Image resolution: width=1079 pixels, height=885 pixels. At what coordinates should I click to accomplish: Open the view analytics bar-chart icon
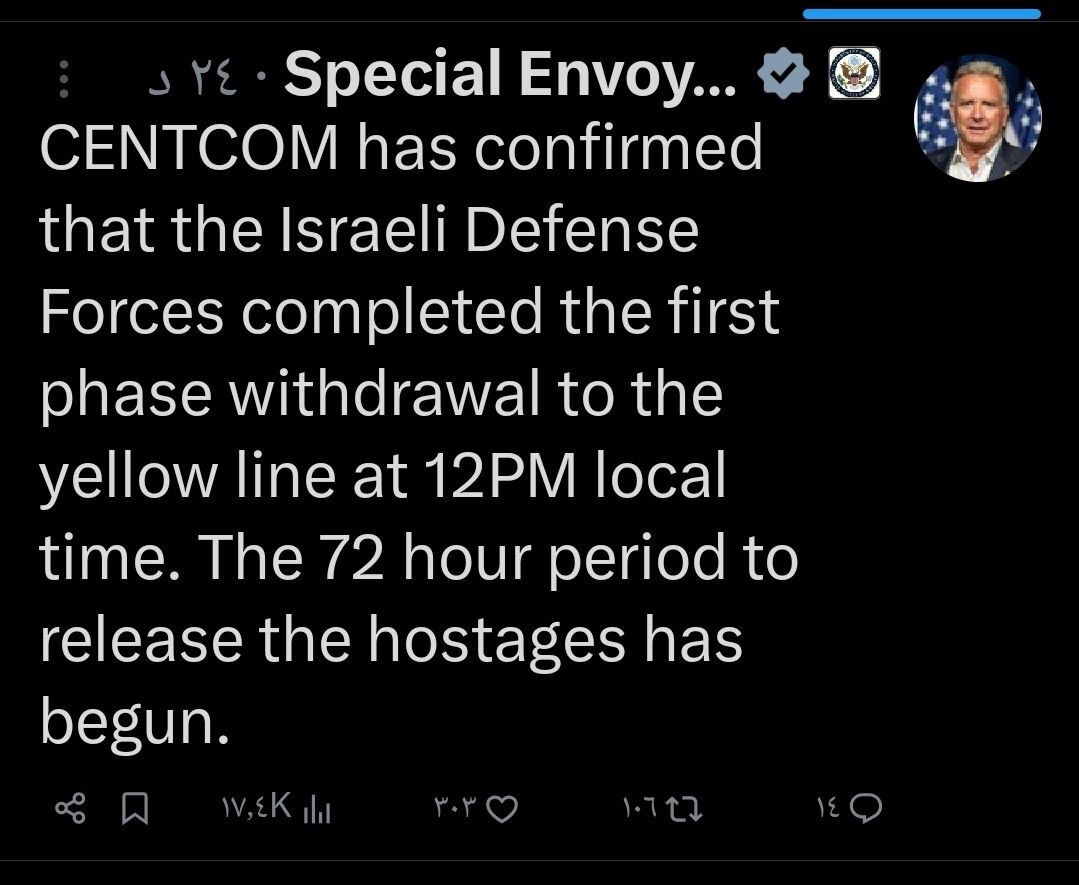coord(316,807)
